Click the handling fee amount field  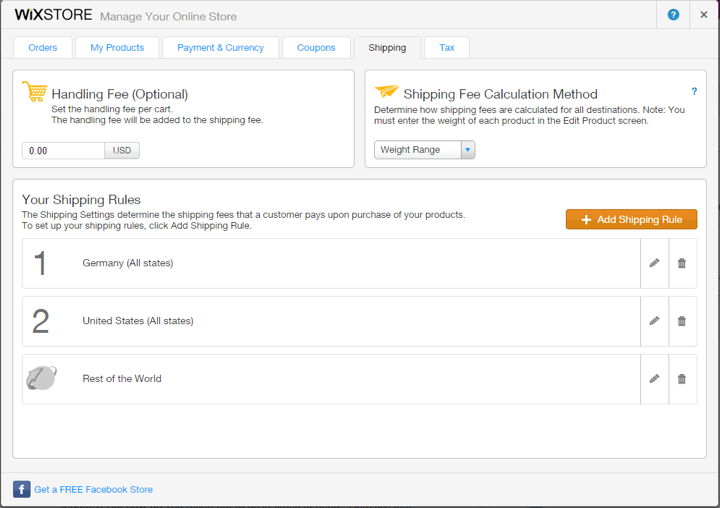[63, 151]
